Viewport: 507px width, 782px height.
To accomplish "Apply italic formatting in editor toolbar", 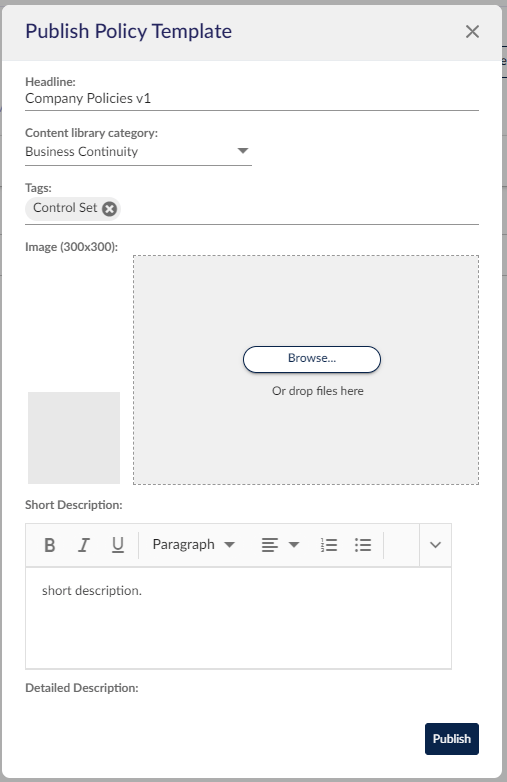I will pyautogui.click(x=84, y=545).
